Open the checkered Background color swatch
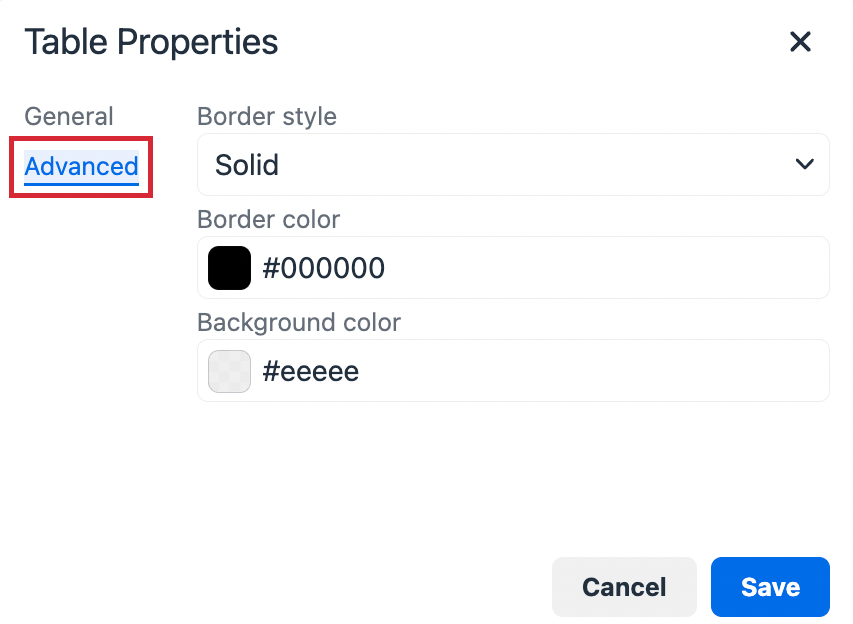 229,371
